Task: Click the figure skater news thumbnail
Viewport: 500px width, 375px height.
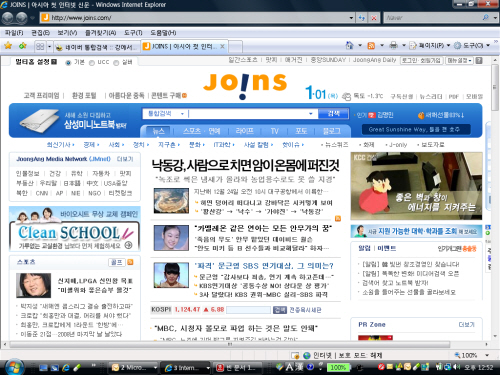Action: tap(171, 238)
